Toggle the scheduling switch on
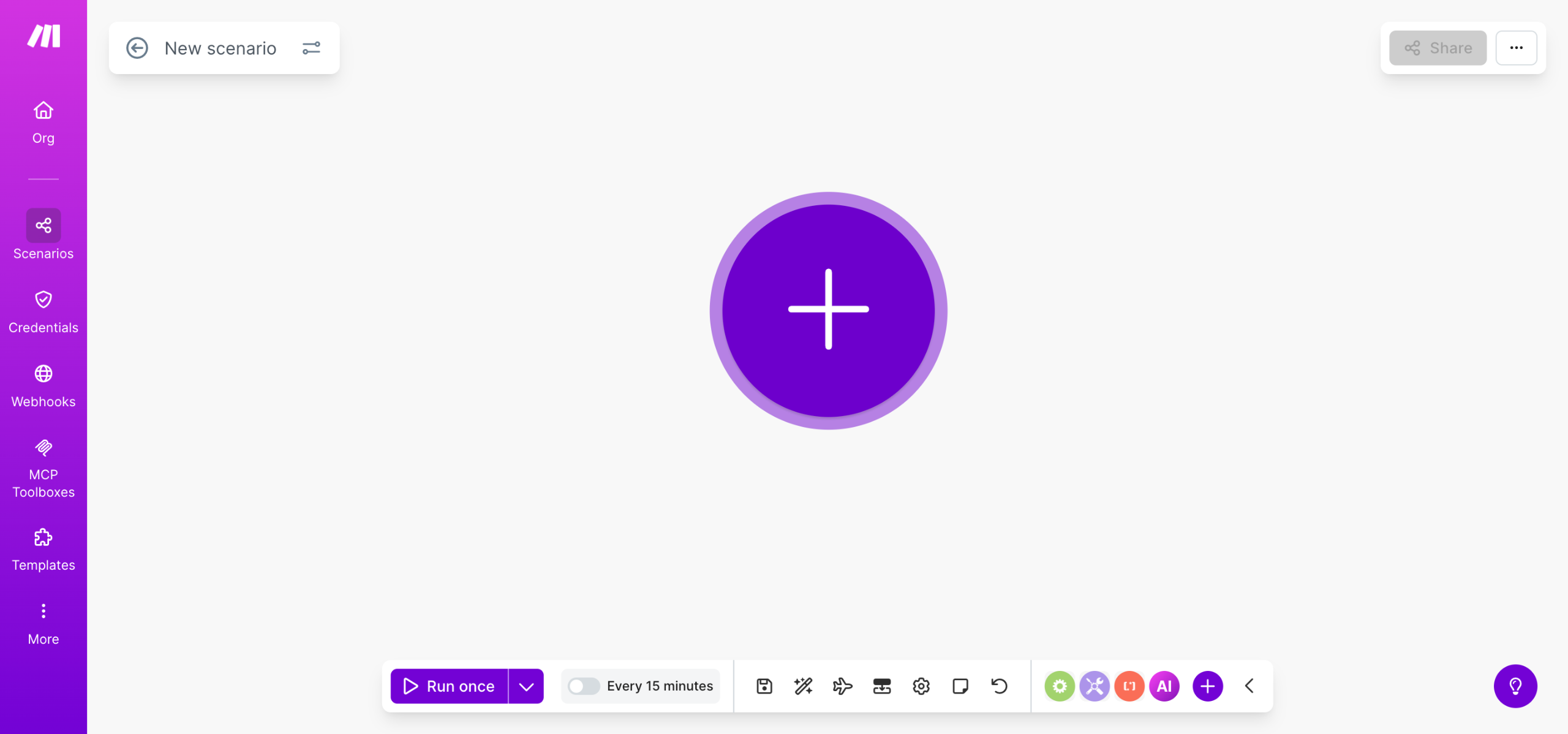This screenshot has width=1568, height=734. (583, 686)
